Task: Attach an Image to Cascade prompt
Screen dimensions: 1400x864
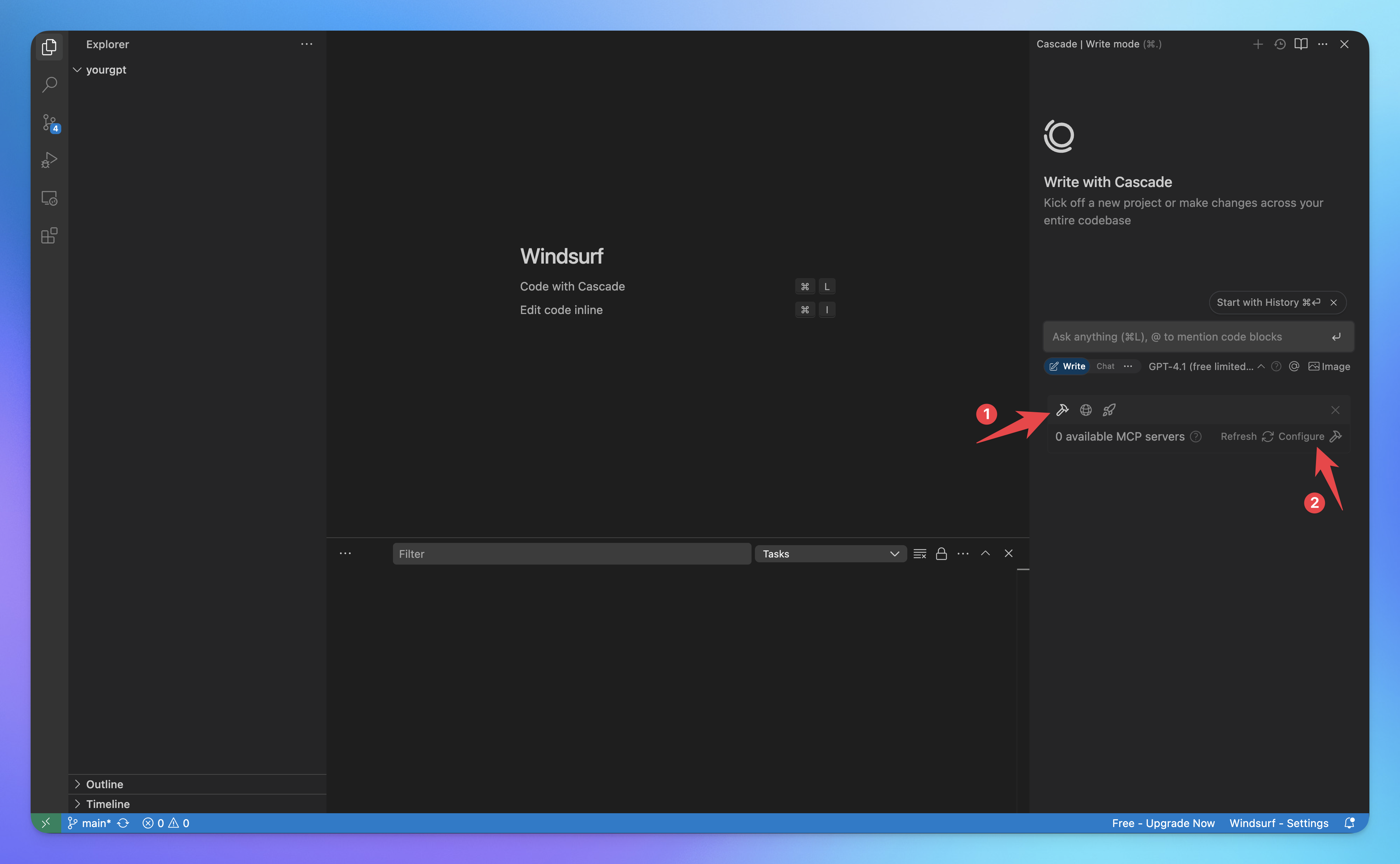Action: (x=1329, y=366)
